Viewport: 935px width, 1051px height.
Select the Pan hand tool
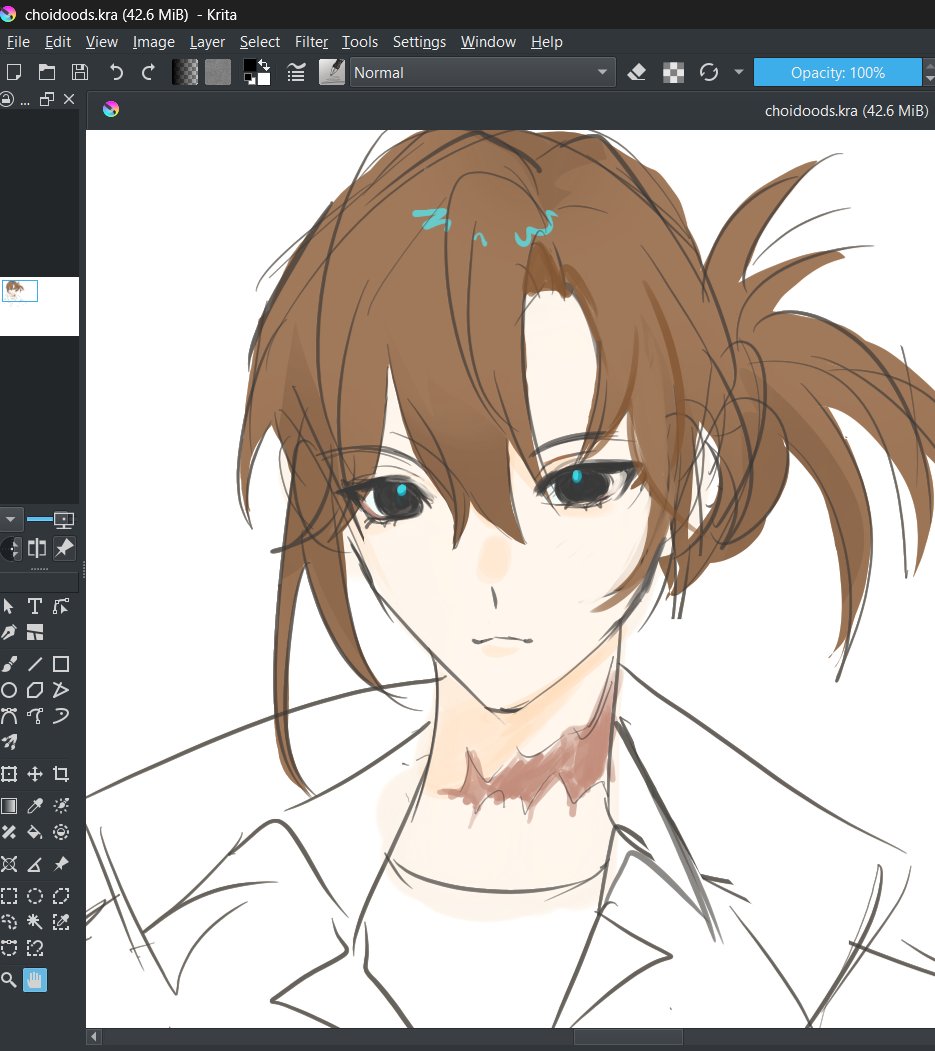tap(35, 981)
